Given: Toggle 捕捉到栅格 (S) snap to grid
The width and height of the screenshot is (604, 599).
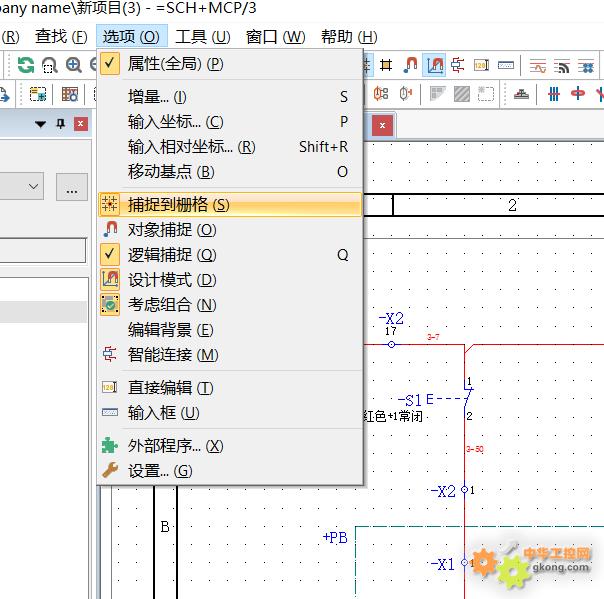Looking at the screenshot, I should pyautogui.click(x=230, y=205).
